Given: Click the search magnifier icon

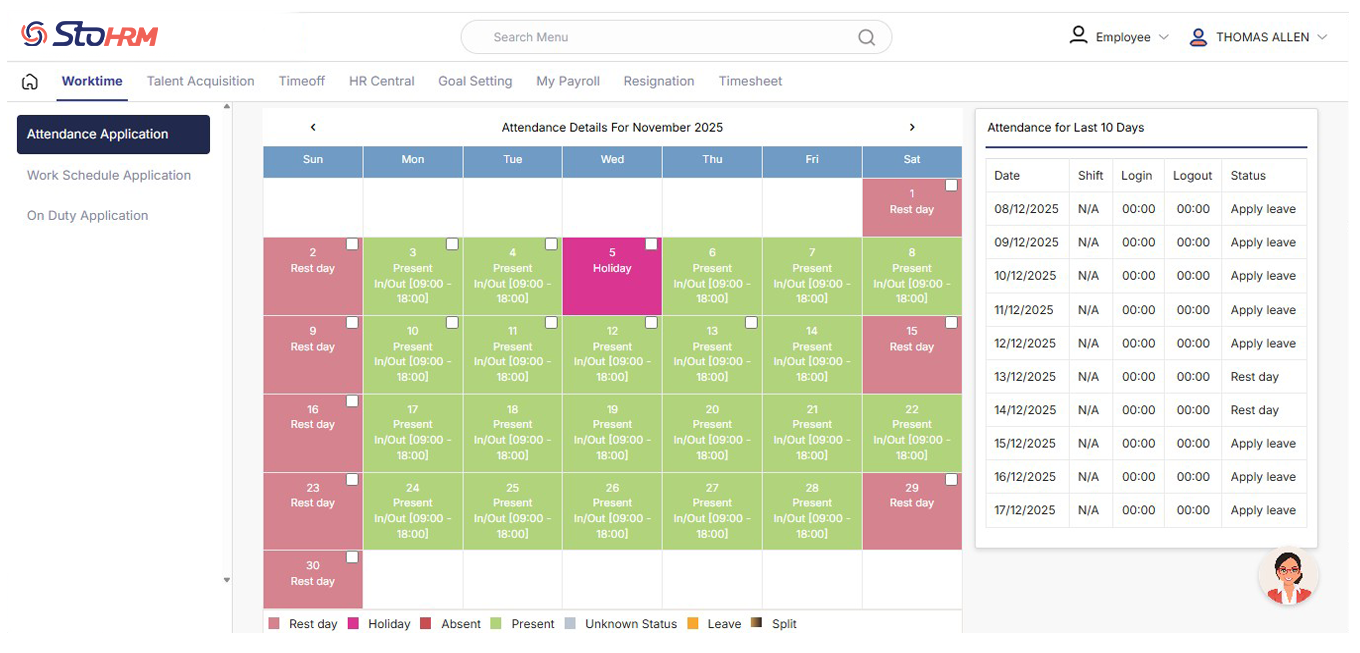Looking at the screenshot, I should point(866,36).
